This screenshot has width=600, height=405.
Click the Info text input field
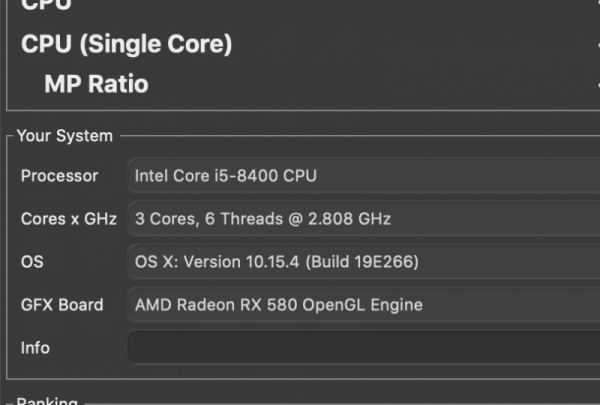pos(364,348)
